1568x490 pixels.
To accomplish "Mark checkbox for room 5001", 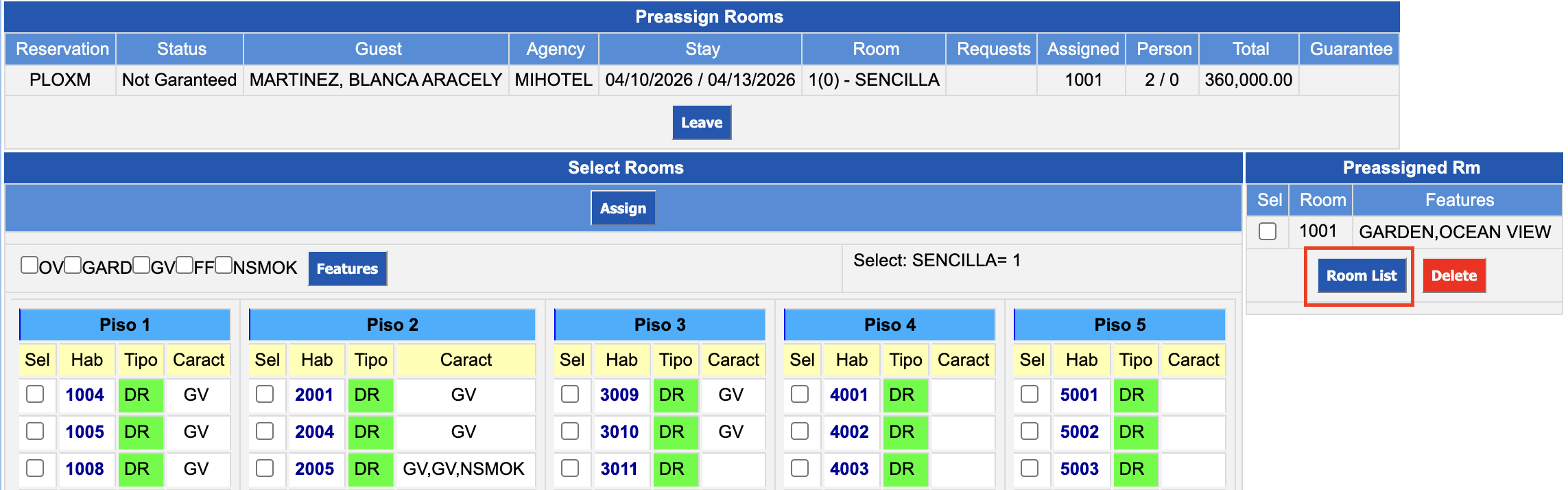I will click(1030, 394).
